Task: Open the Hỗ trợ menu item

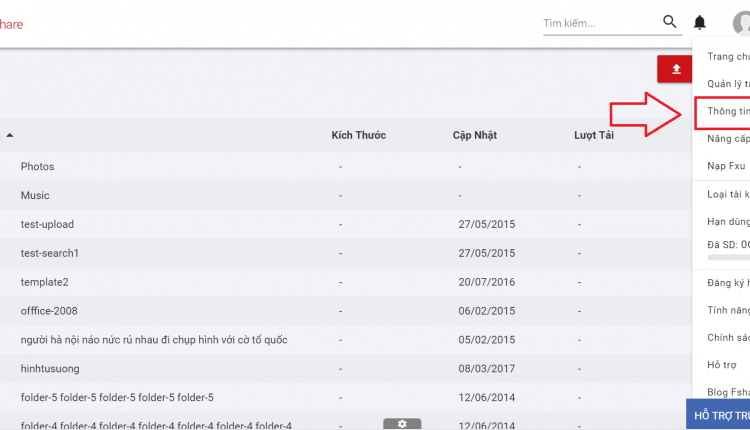Action: 722,365
